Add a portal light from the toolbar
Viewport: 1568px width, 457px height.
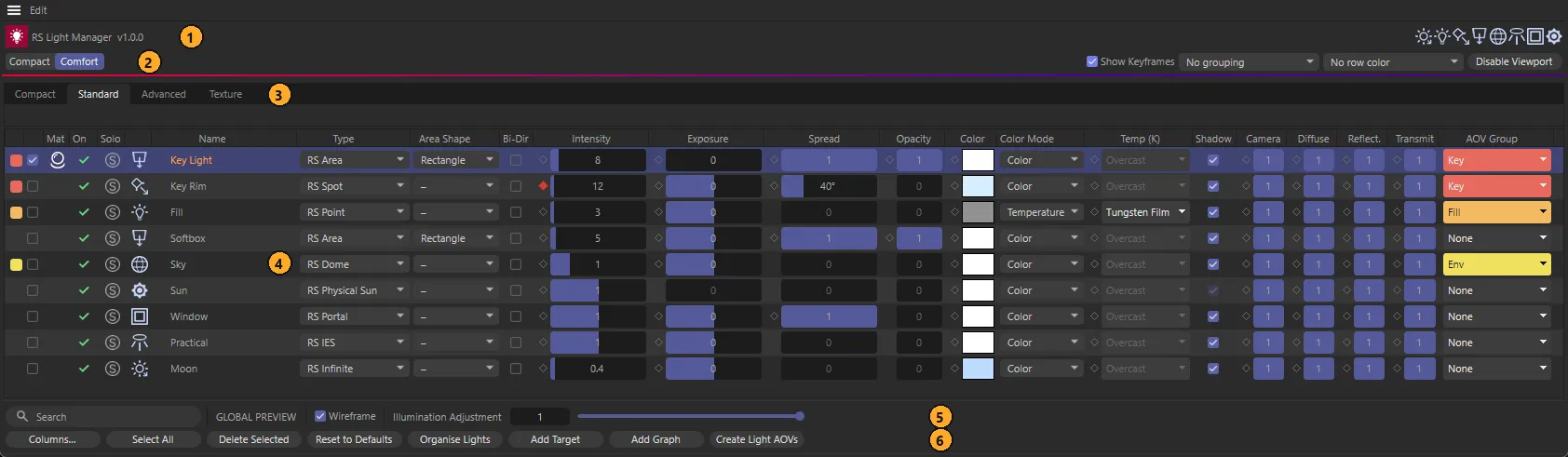[1535, 36]
